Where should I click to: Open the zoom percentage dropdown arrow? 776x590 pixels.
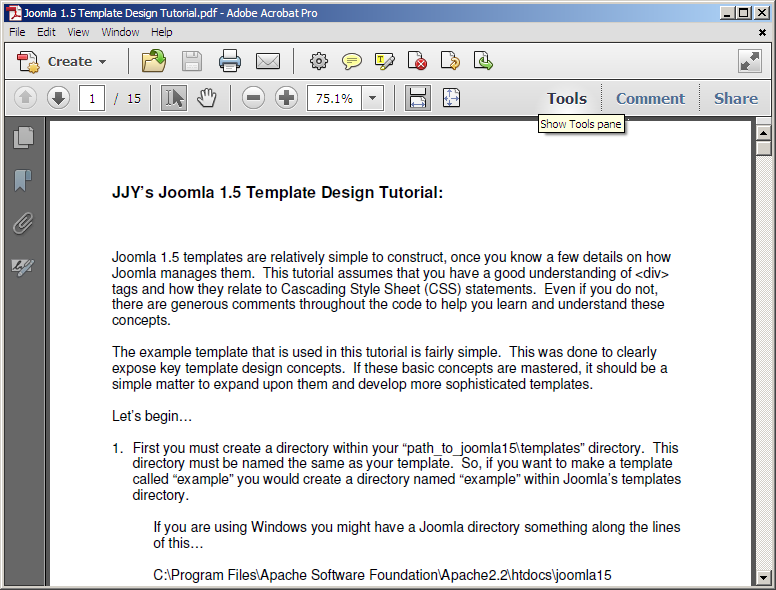point(373,98)
